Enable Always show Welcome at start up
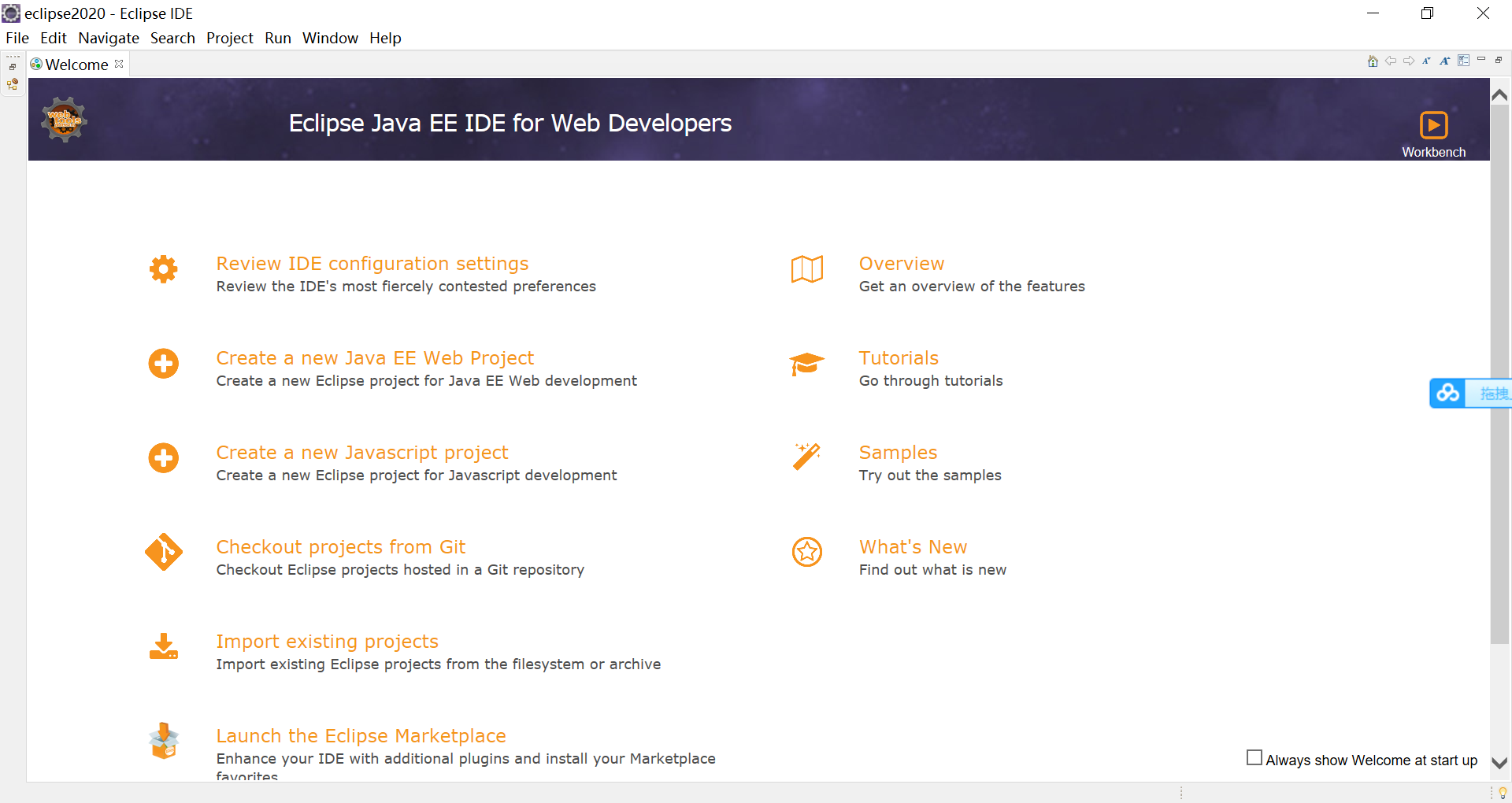 [x=1254, y=757]
